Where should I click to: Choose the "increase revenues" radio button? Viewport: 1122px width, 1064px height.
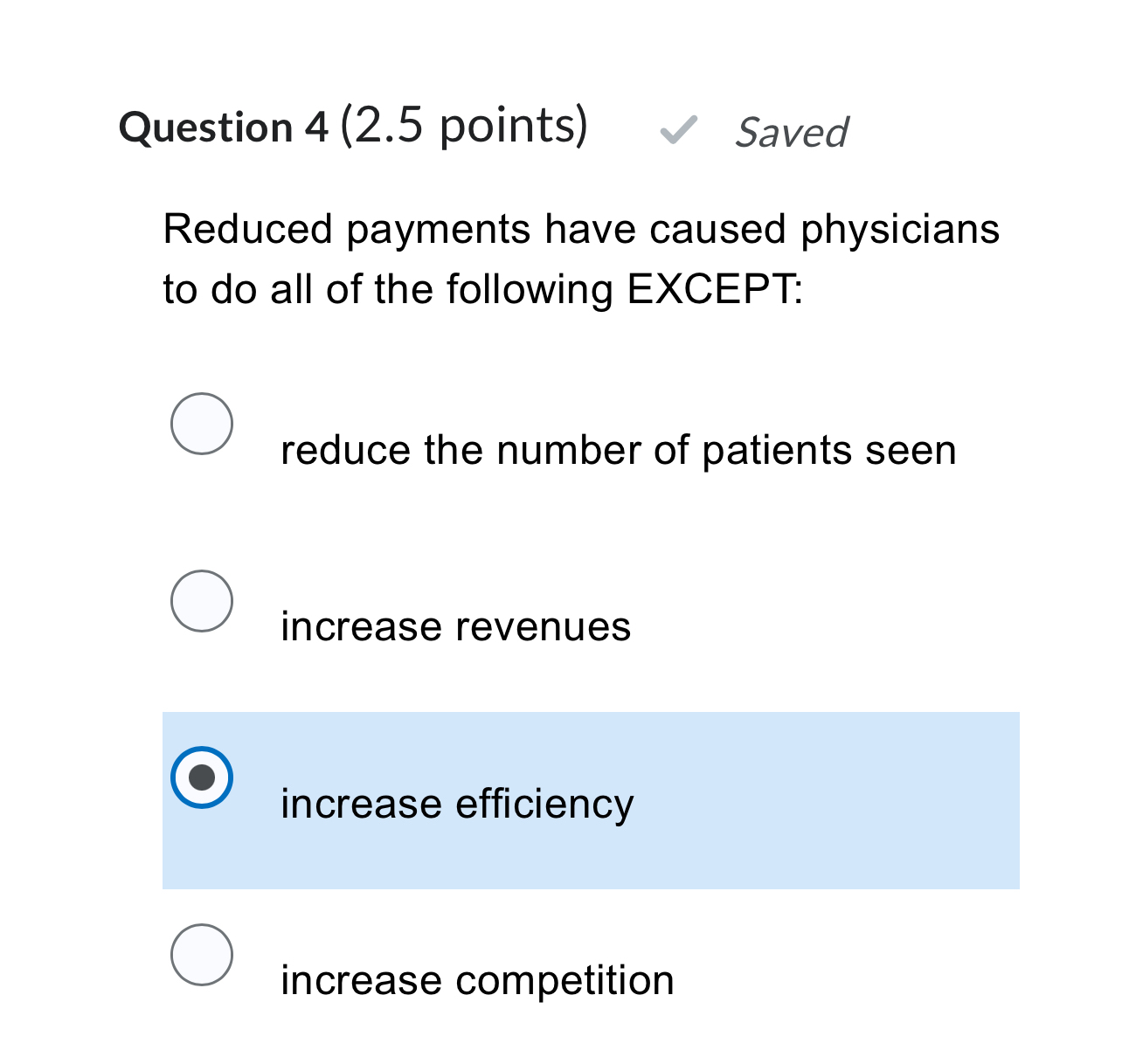click(x=202, y=601)
